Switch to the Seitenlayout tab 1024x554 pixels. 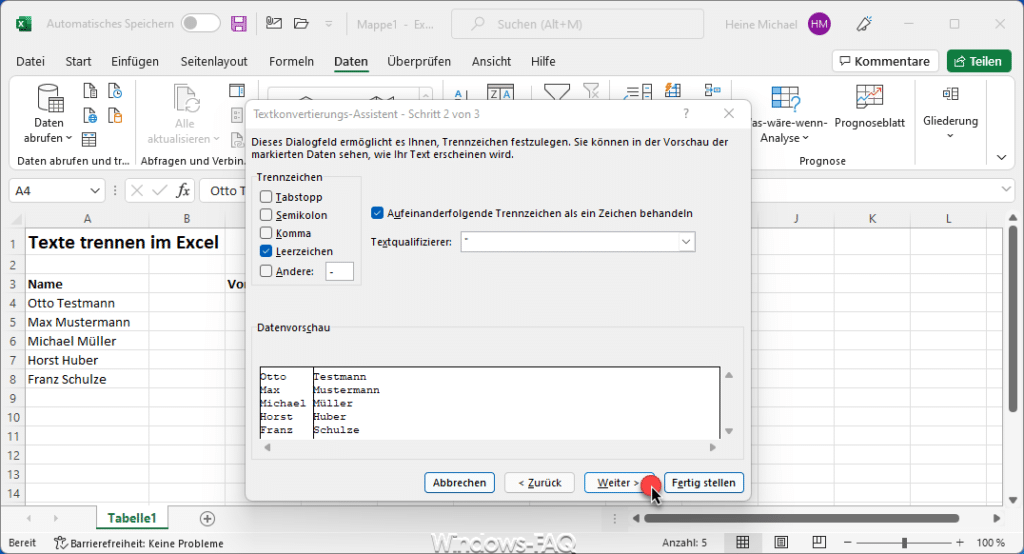tap(214, 61)
